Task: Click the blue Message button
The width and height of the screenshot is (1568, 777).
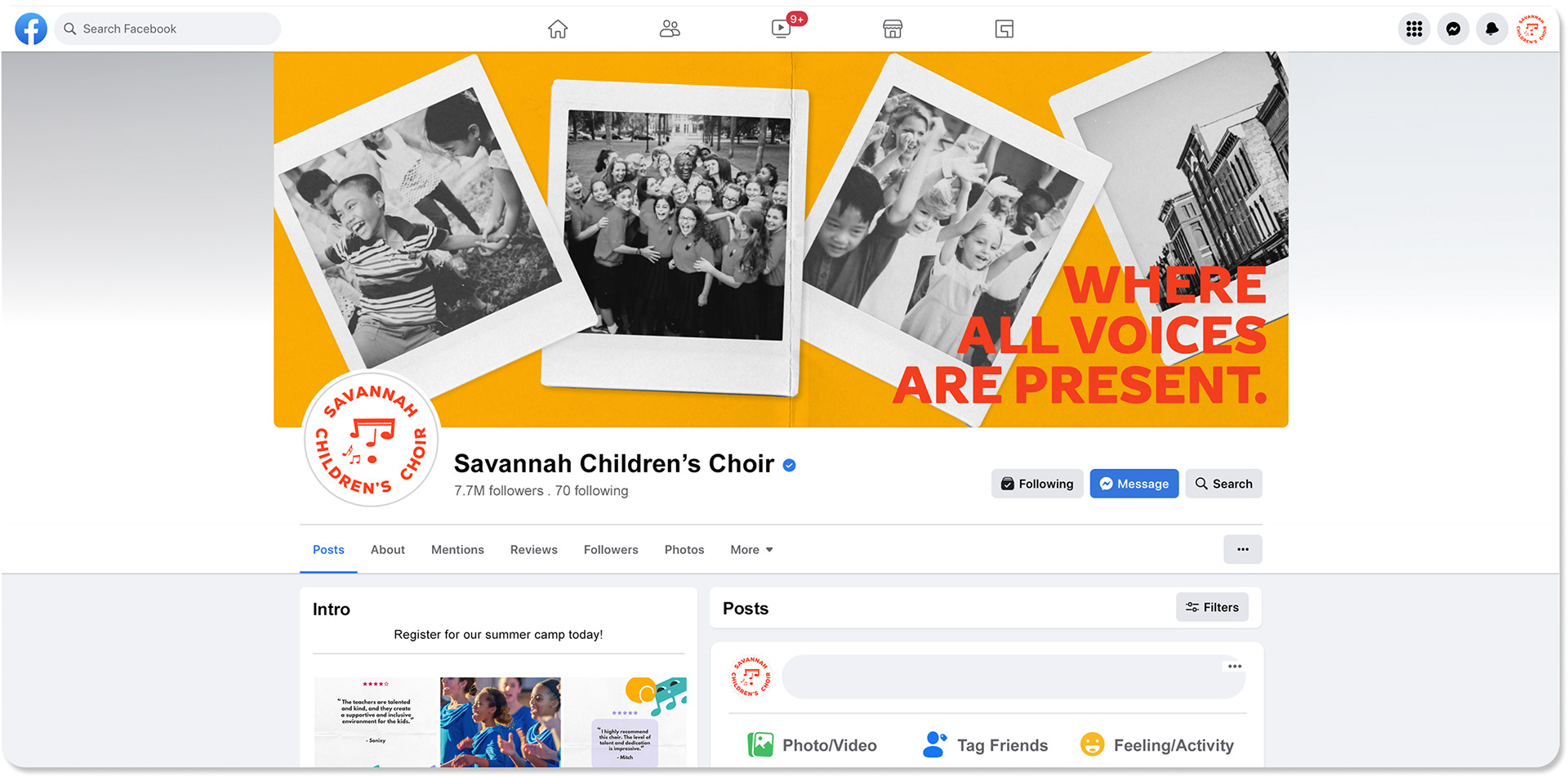Action: 1134,484
